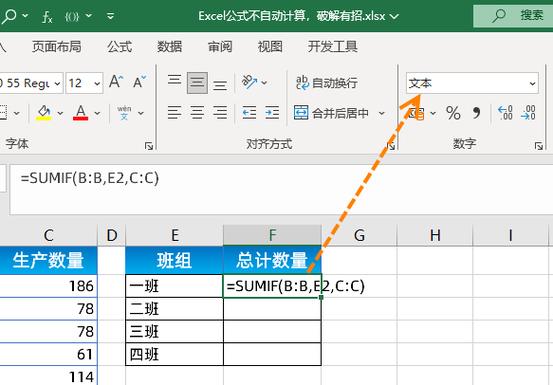Screen dimensions: 553x385
Task: Open the font size 12 dropdown
Action: tap(97, 84)
